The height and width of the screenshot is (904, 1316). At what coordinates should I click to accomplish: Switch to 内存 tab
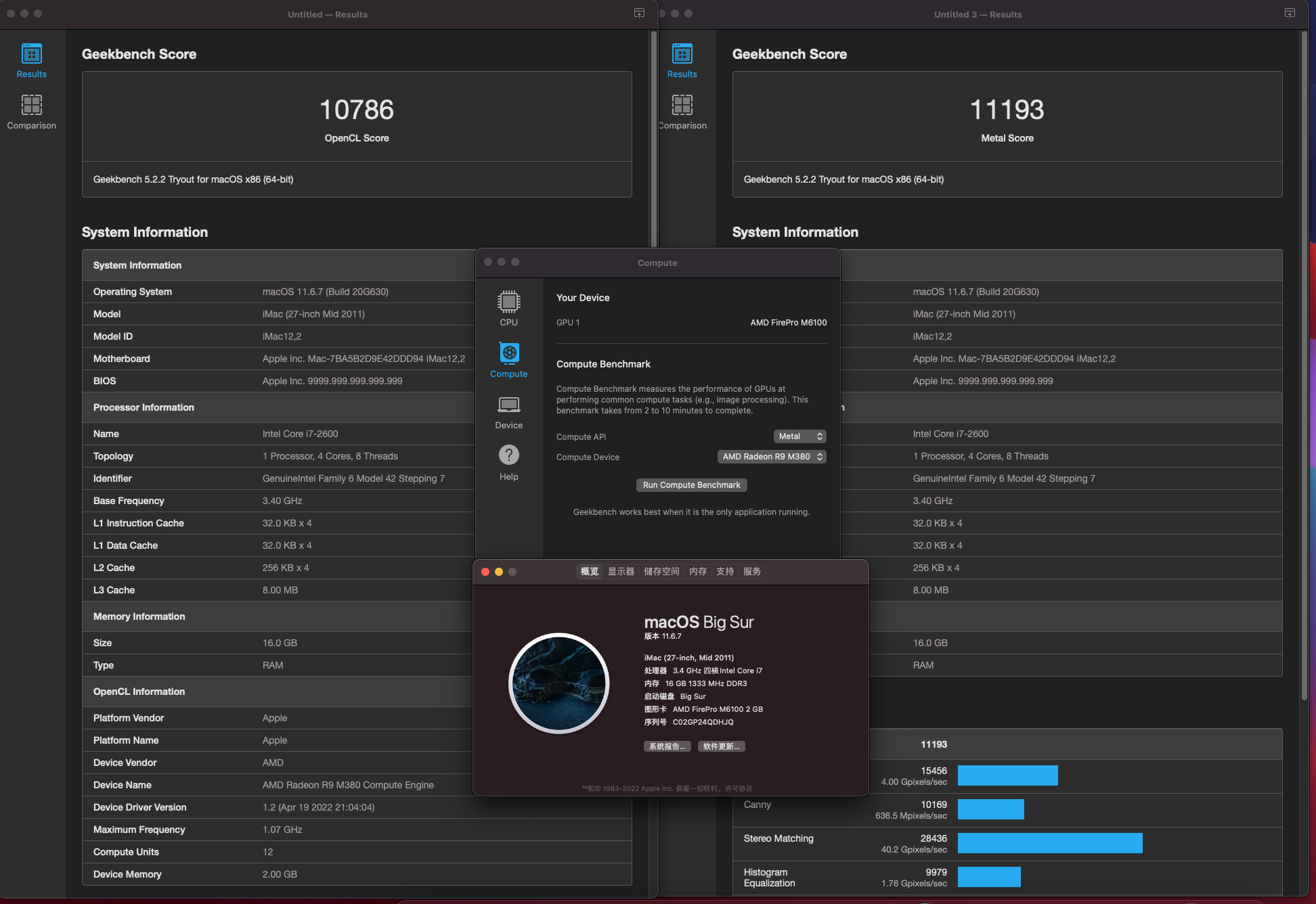[698, 572]
